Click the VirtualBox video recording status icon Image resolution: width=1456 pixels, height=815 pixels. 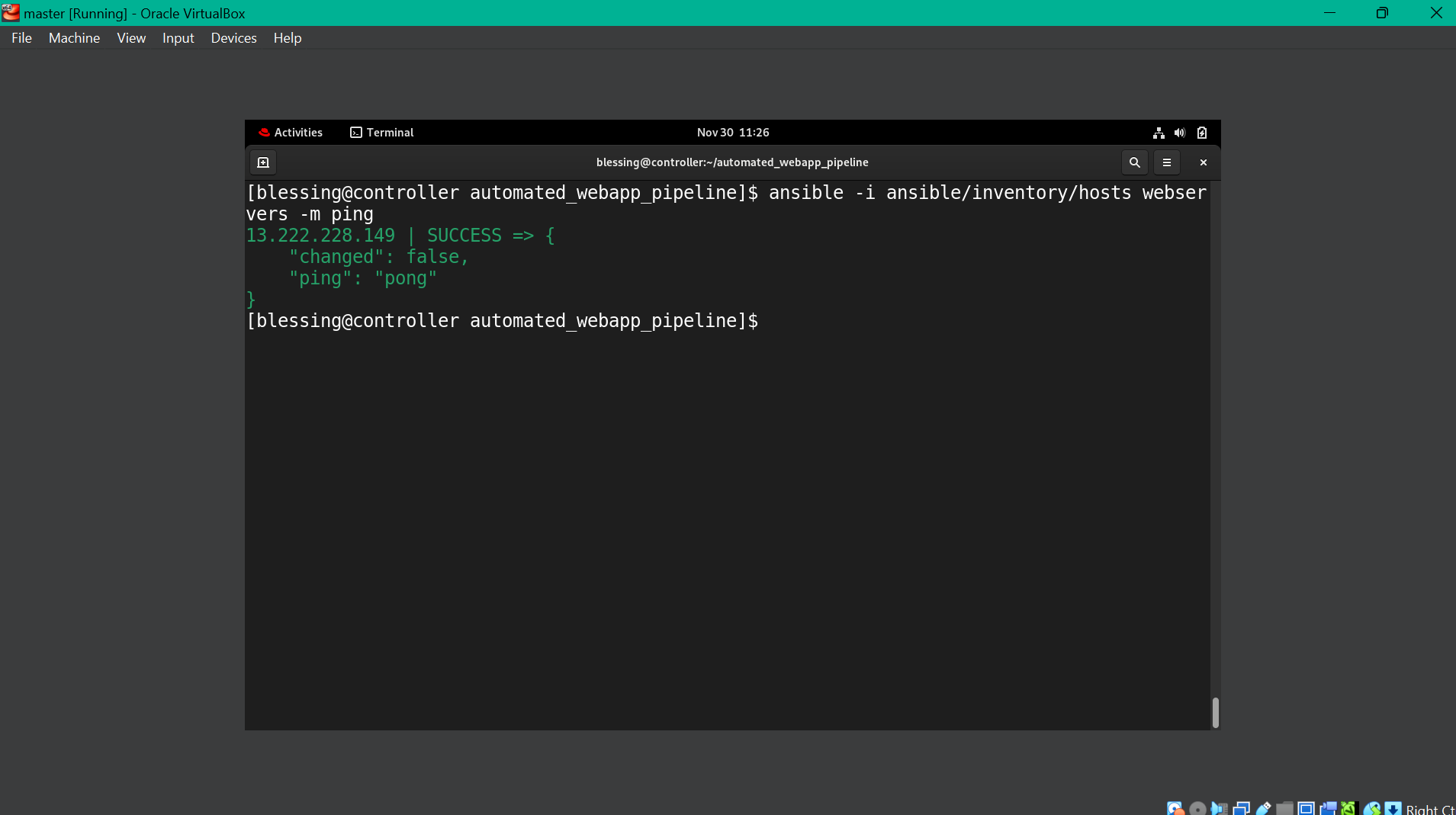pos(1329,808)
